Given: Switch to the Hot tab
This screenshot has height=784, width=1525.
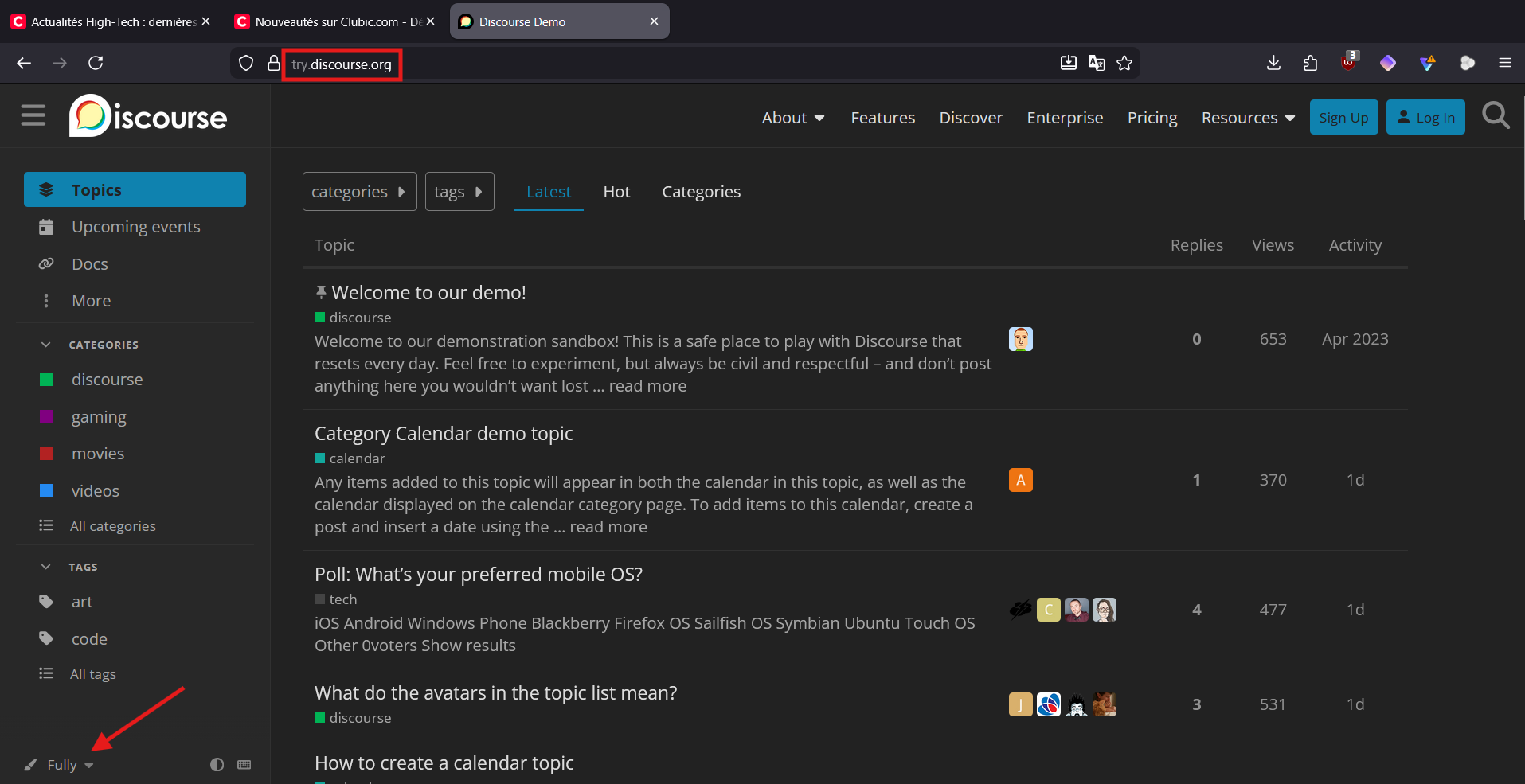Looking at the screenshot, I should point(616,192).
